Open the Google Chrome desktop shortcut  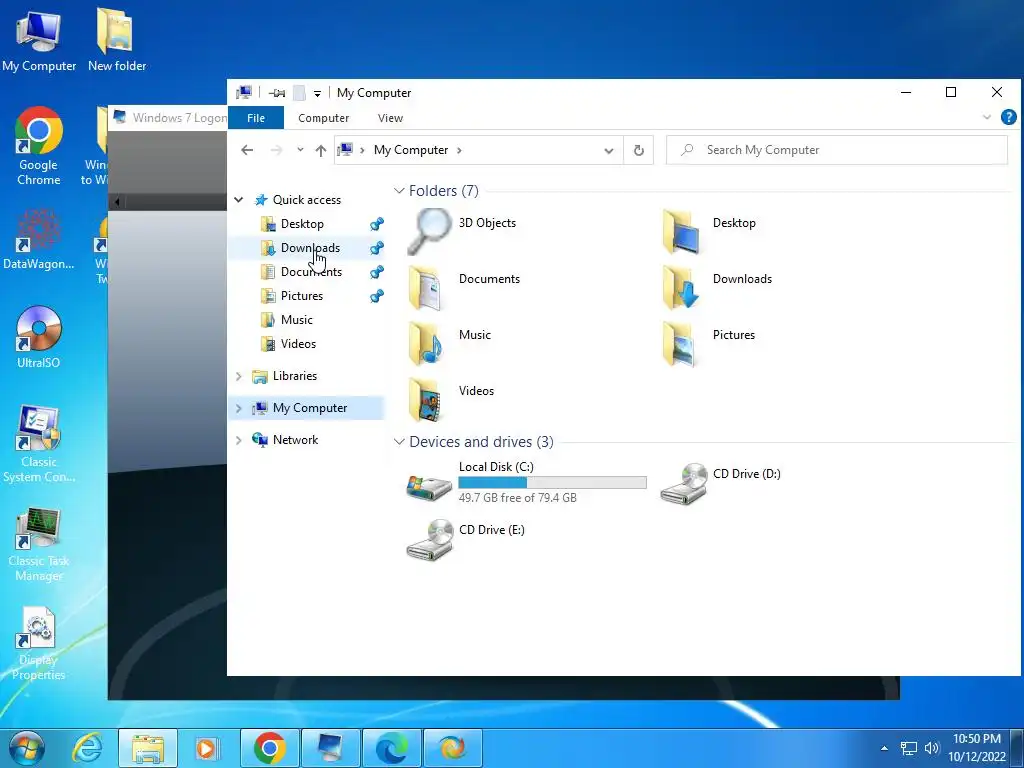click(x=39, y=146)
